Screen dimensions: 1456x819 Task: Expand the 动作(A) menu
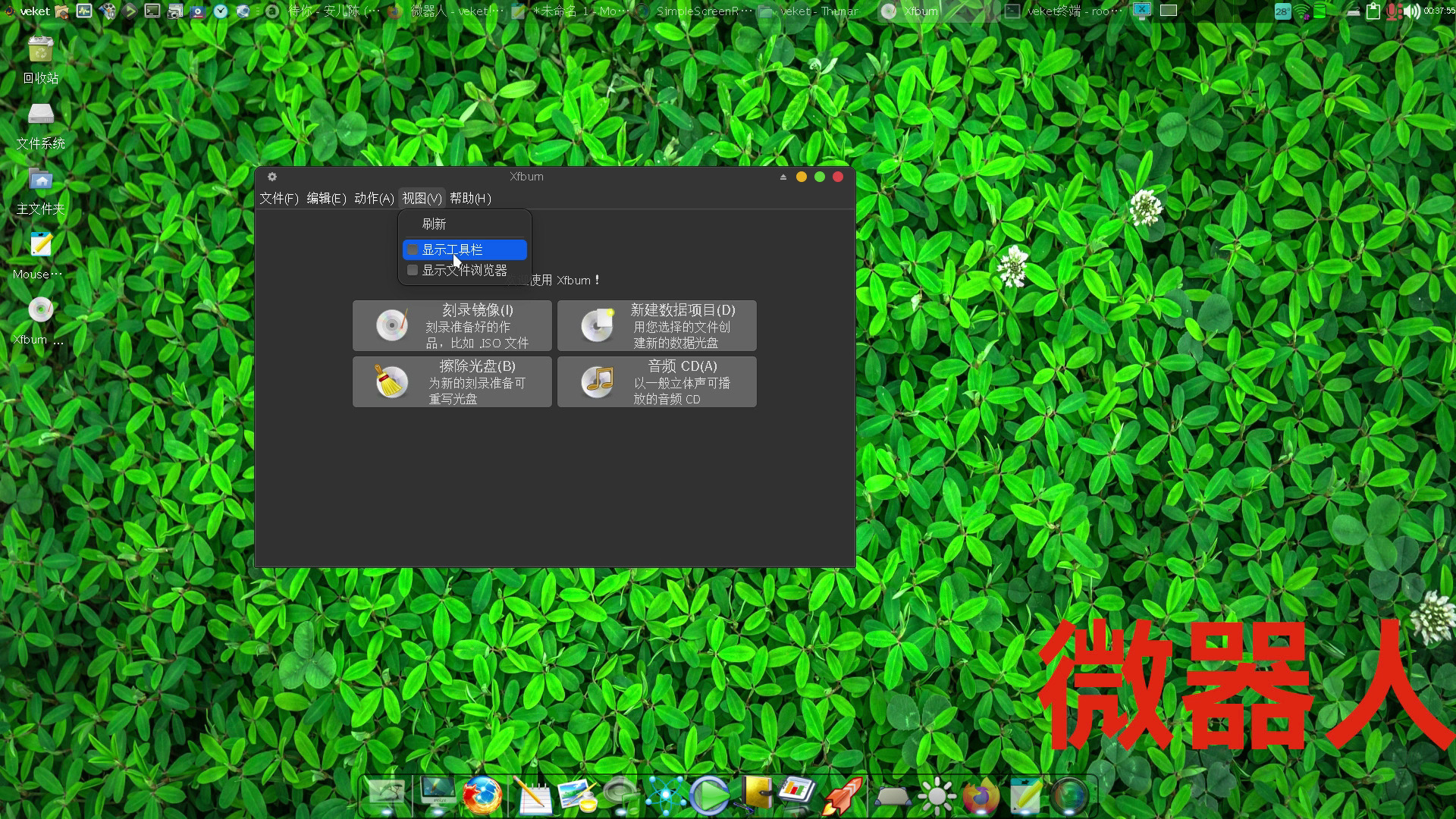tap(374, 198)
